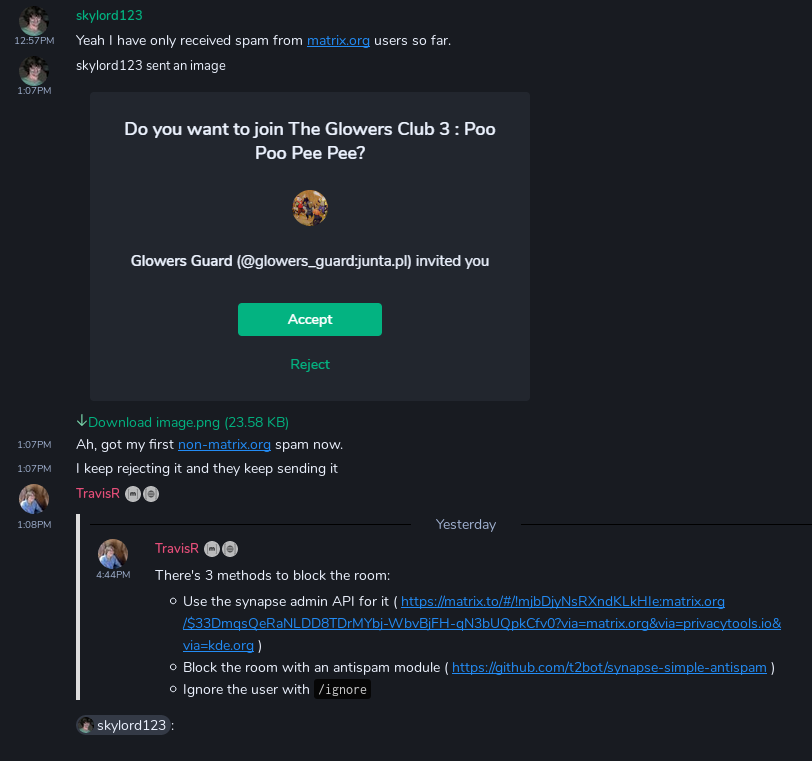This screenshot has height=761, width=812.
Task: Click the Matrix badge beside top TravisR name
Action: 133,494
